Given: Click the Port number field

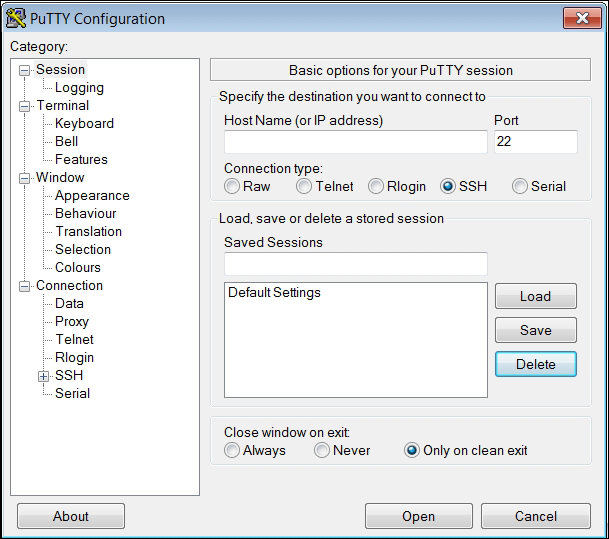Looking at the screenshot, I should (x=536, y=142).
